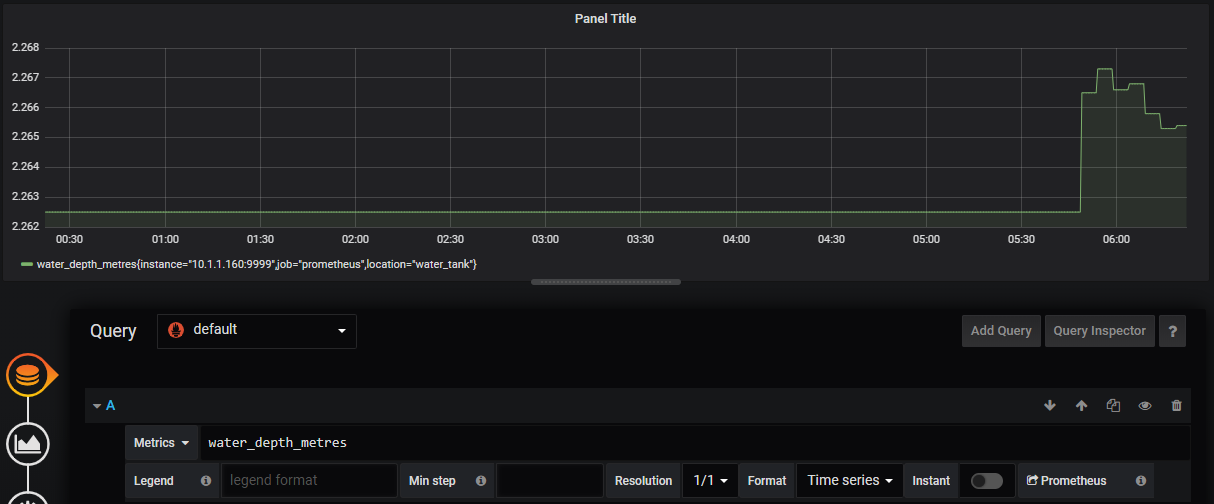Hide query A using the eye icon
1214x504 pixels.
(1145, 405)
